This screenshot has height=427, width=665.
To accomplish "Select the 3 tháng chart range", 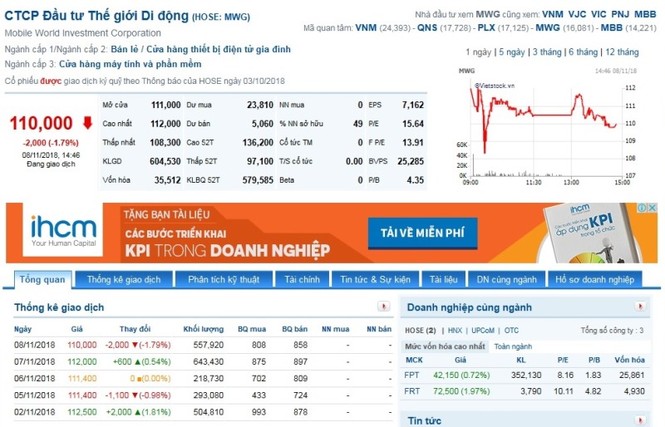I will tap(547, 52).
